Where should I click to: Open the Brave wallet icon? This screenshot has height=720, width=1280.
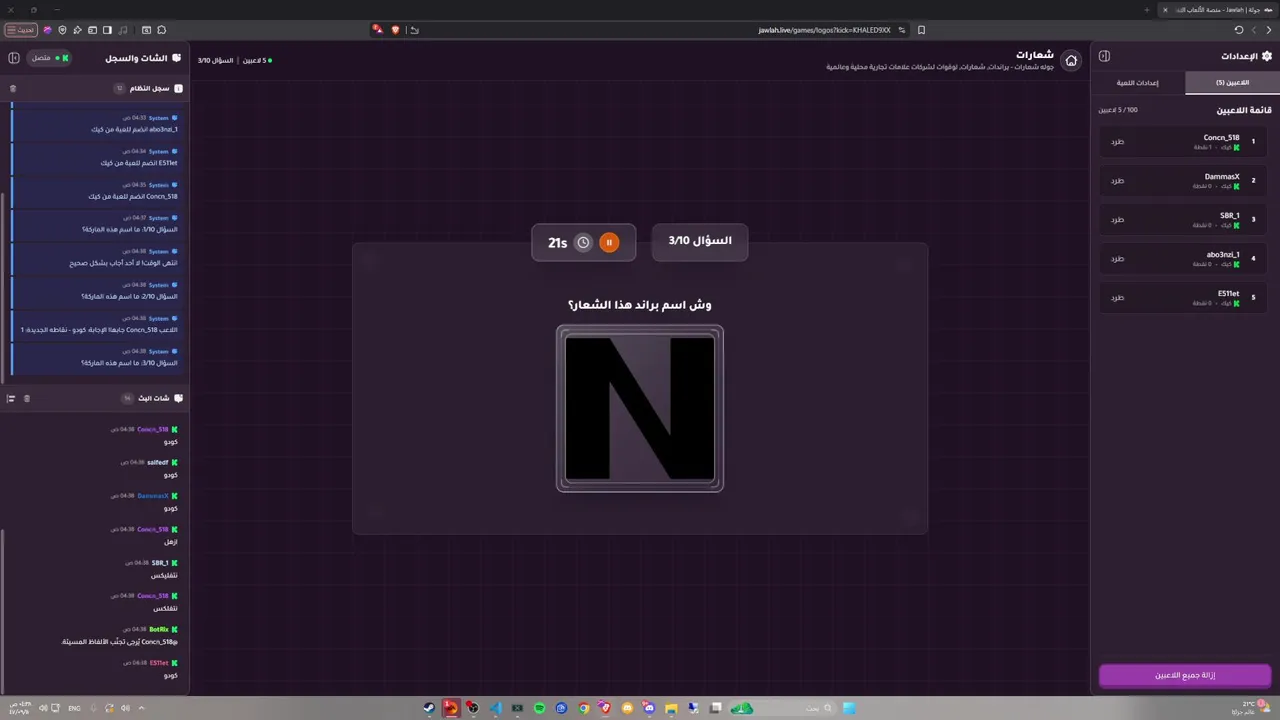click(92, 30)
